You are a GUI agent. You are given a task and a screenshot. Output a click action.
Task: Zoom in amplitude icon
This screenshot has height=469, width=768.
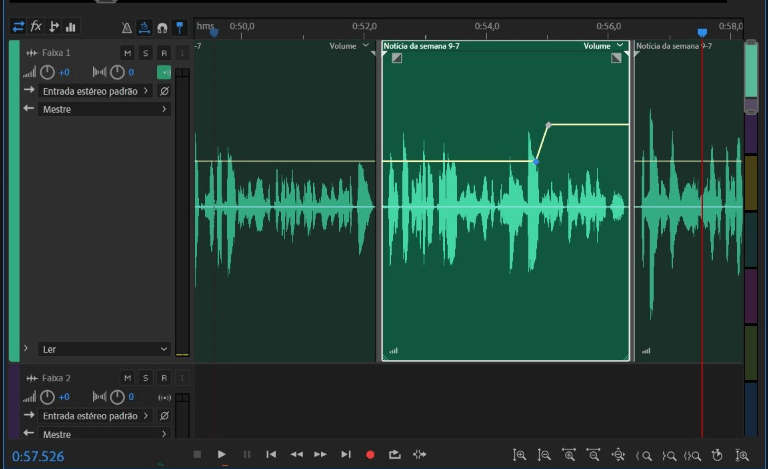click(x=519, y=455)
